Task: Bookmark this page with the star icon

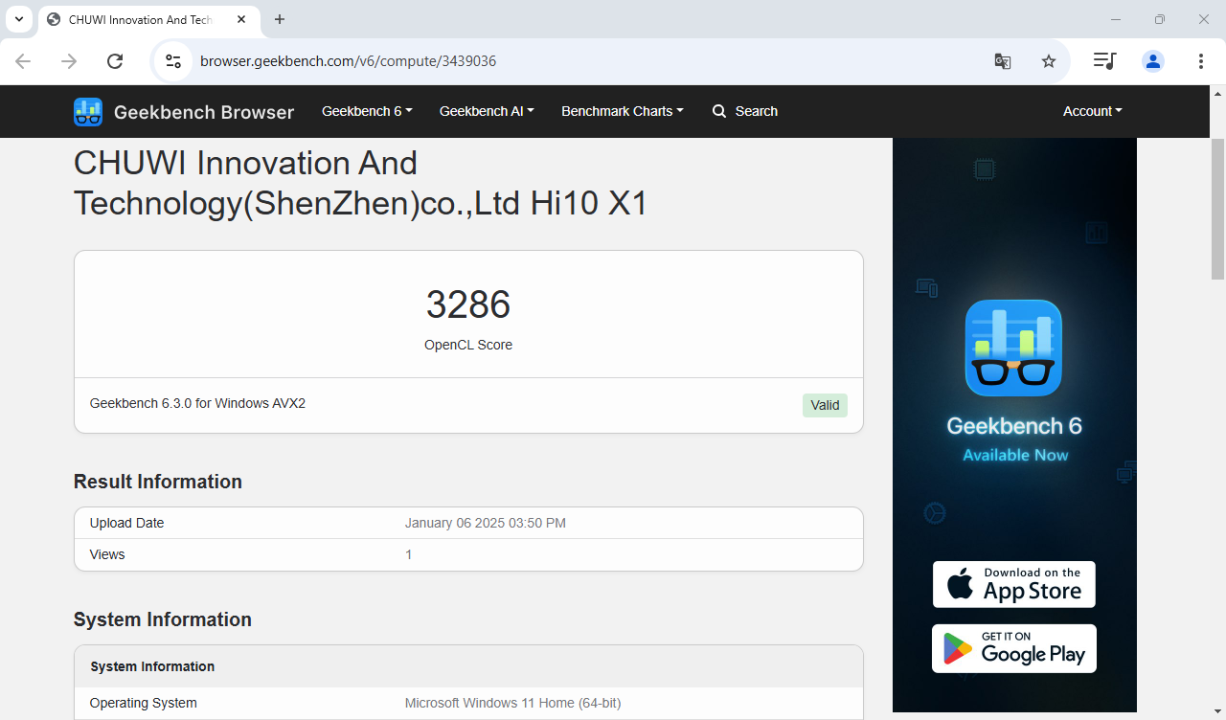Action: pos(1048,61)
